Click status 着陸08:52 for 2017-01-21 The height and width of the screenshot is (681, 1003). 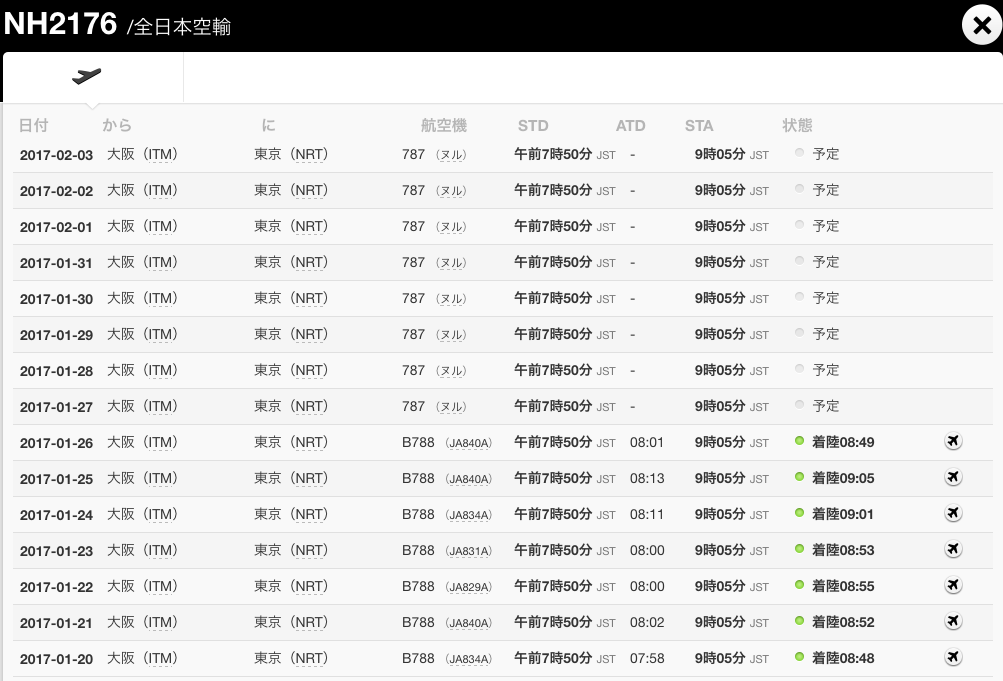click(x=843, y=622)
